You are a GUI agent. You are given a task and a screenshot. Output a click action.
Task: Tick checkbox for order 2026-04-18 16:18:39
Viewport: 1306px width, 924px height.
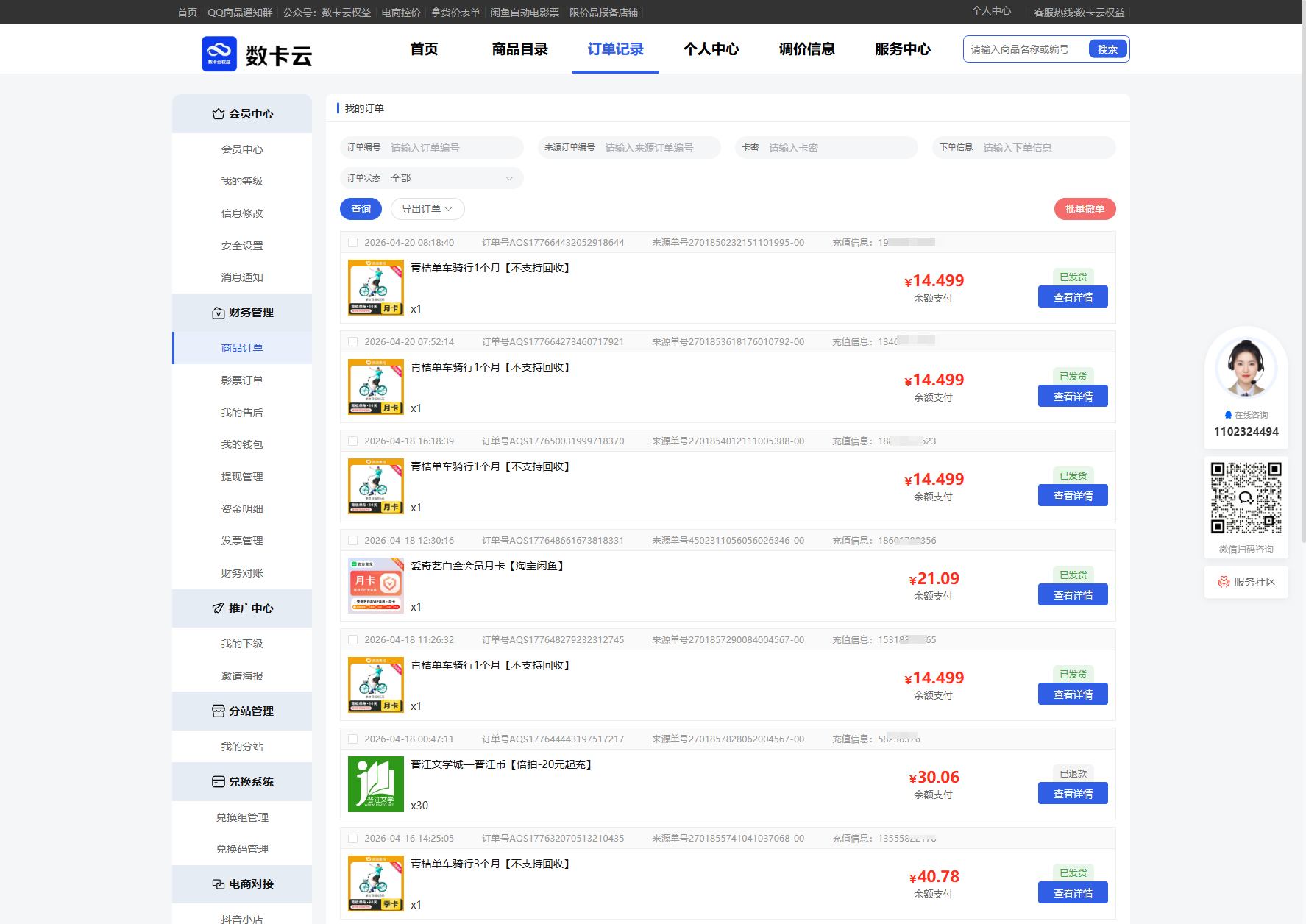pyautogui.click(x=353, y=441)
